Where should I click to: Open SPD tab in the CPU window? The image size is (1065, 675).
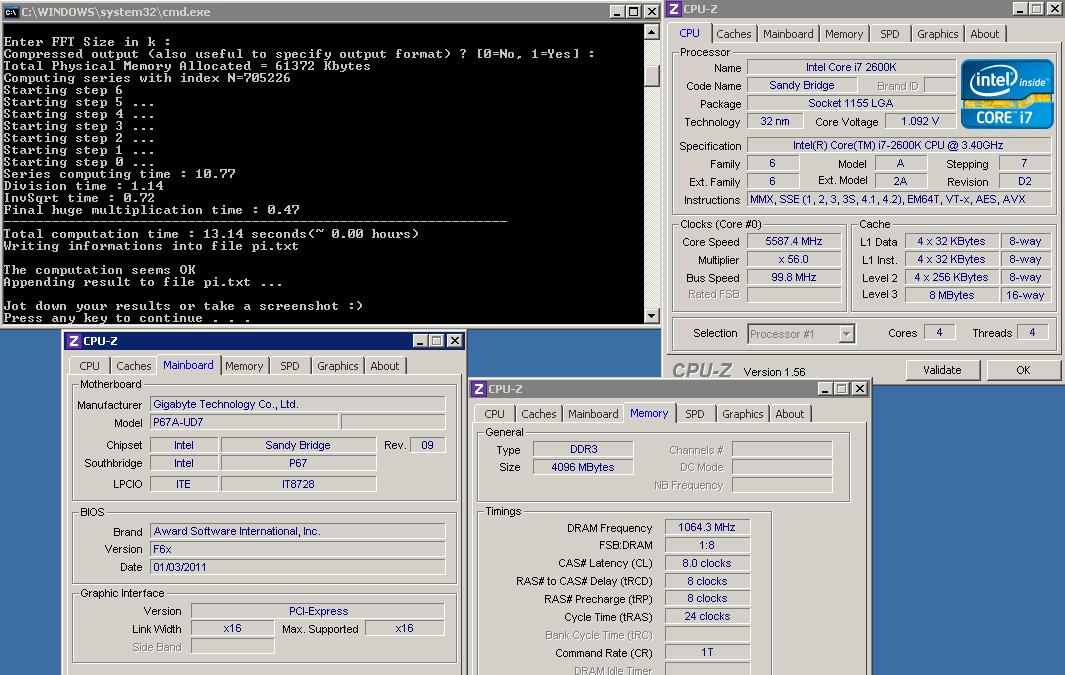click(x=889, y=34)
